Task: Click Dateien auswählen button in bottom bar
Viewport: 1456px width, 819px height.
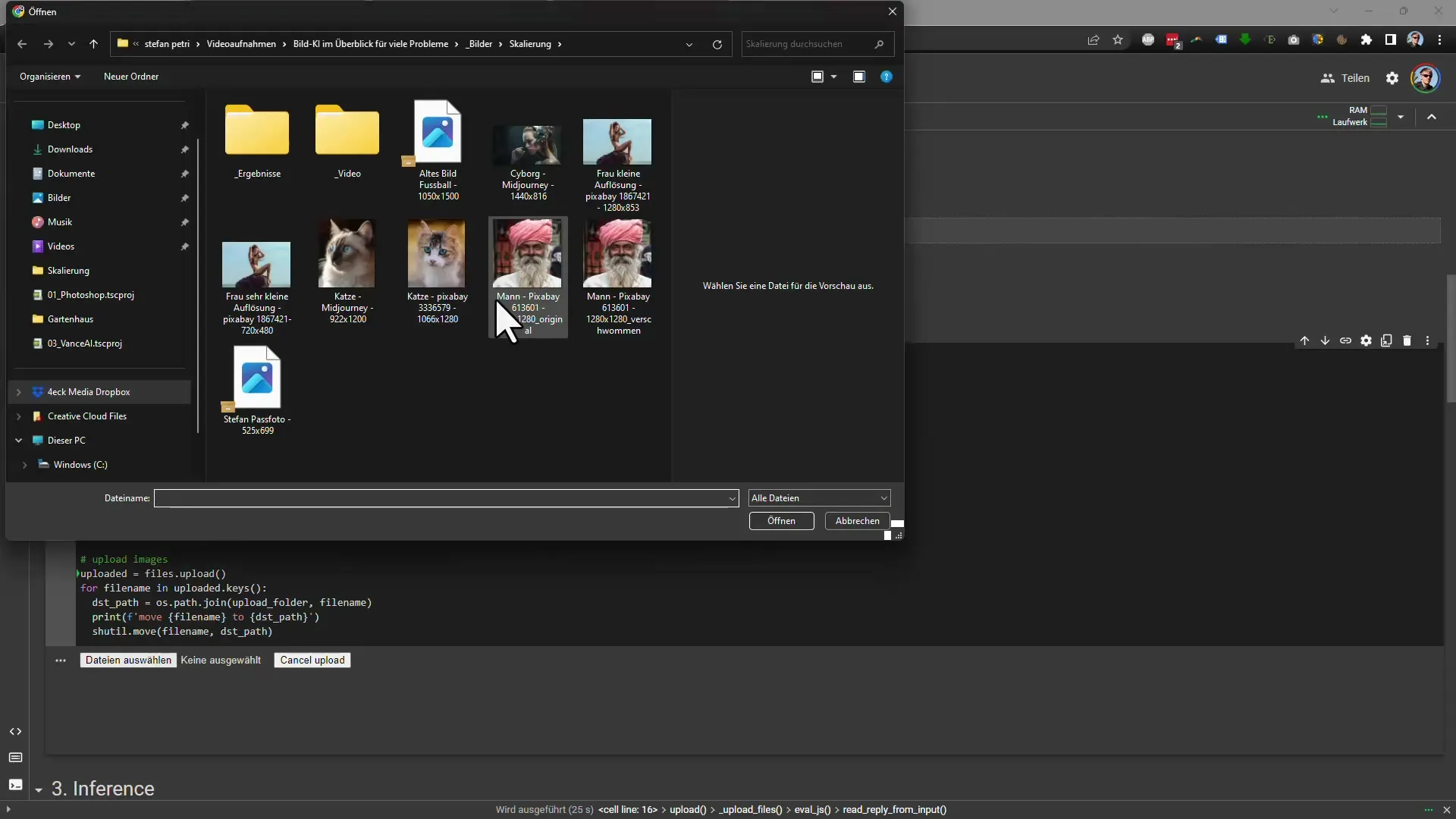Action: [129, 660]
